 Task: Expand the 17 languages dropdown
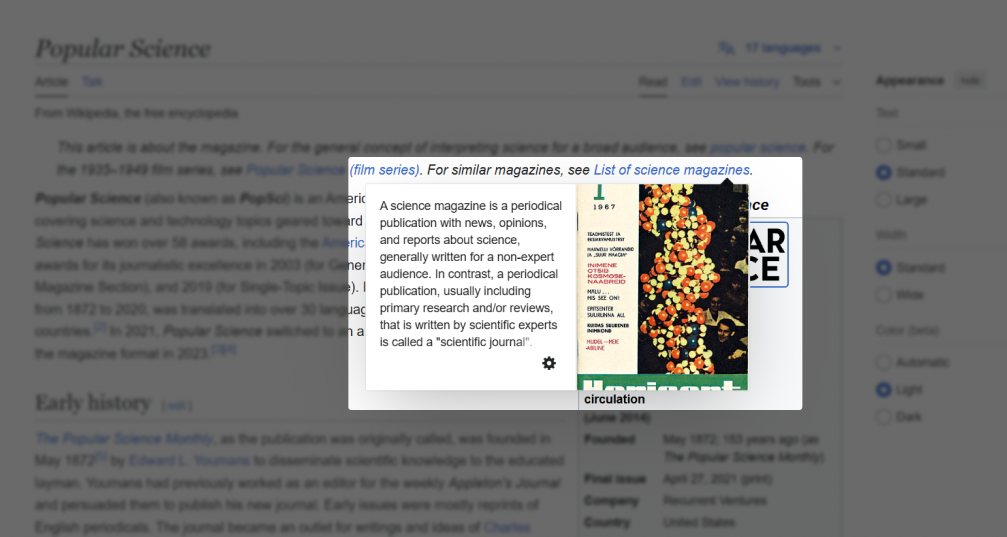780,48
